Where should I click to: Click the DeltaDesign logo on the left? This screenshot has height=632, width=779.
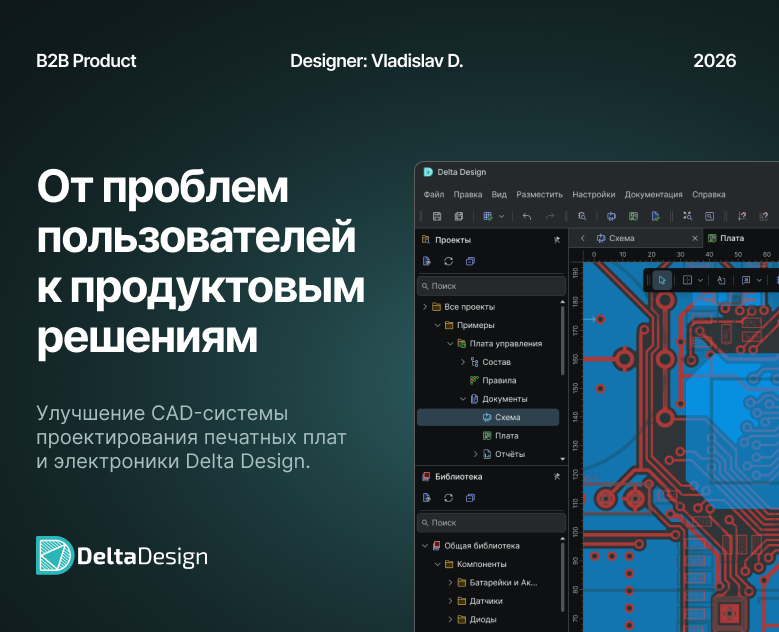(122, 555)
